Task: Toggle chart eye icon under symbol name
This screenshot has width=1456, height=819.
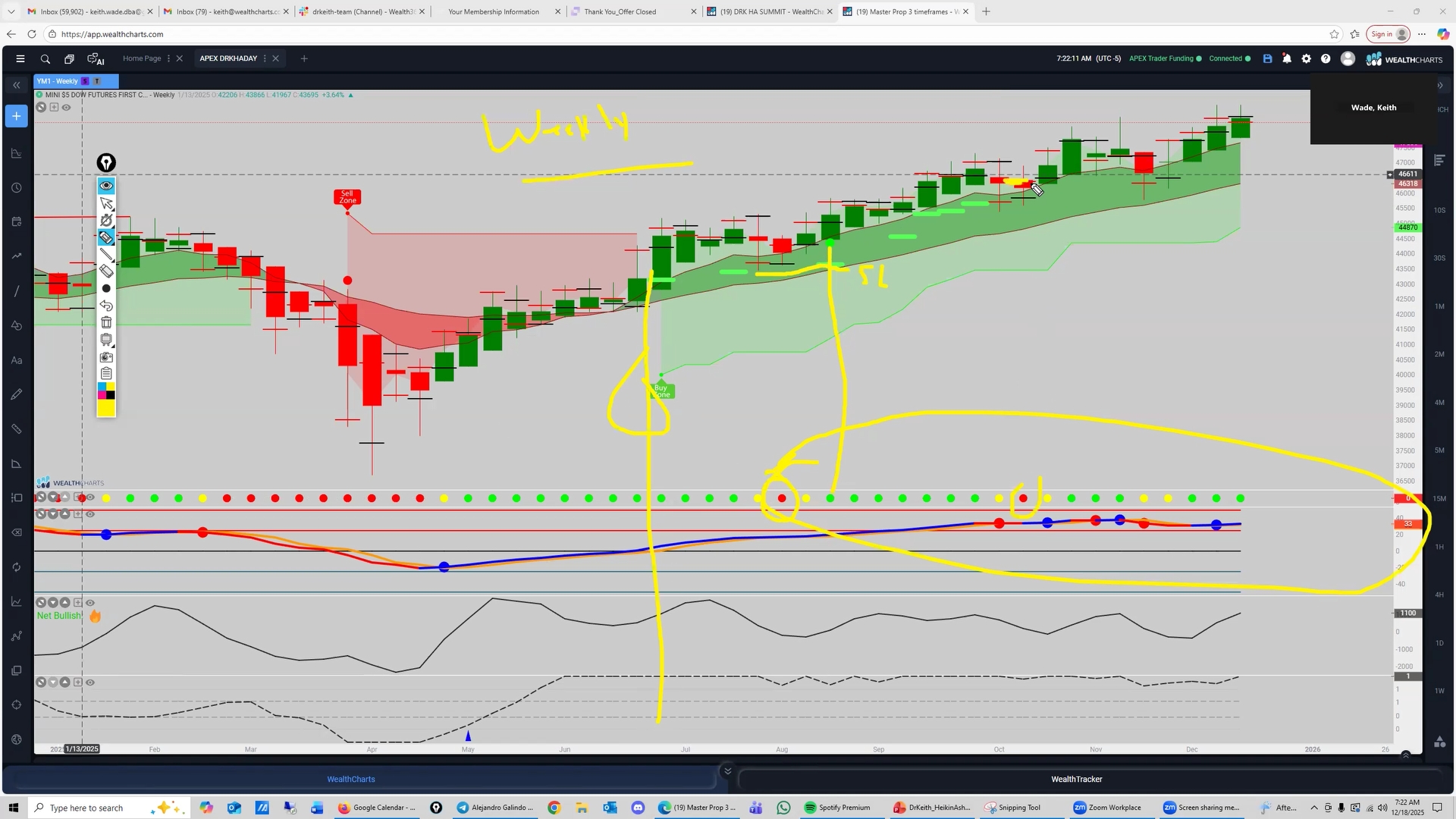Action: coord(67,108)
